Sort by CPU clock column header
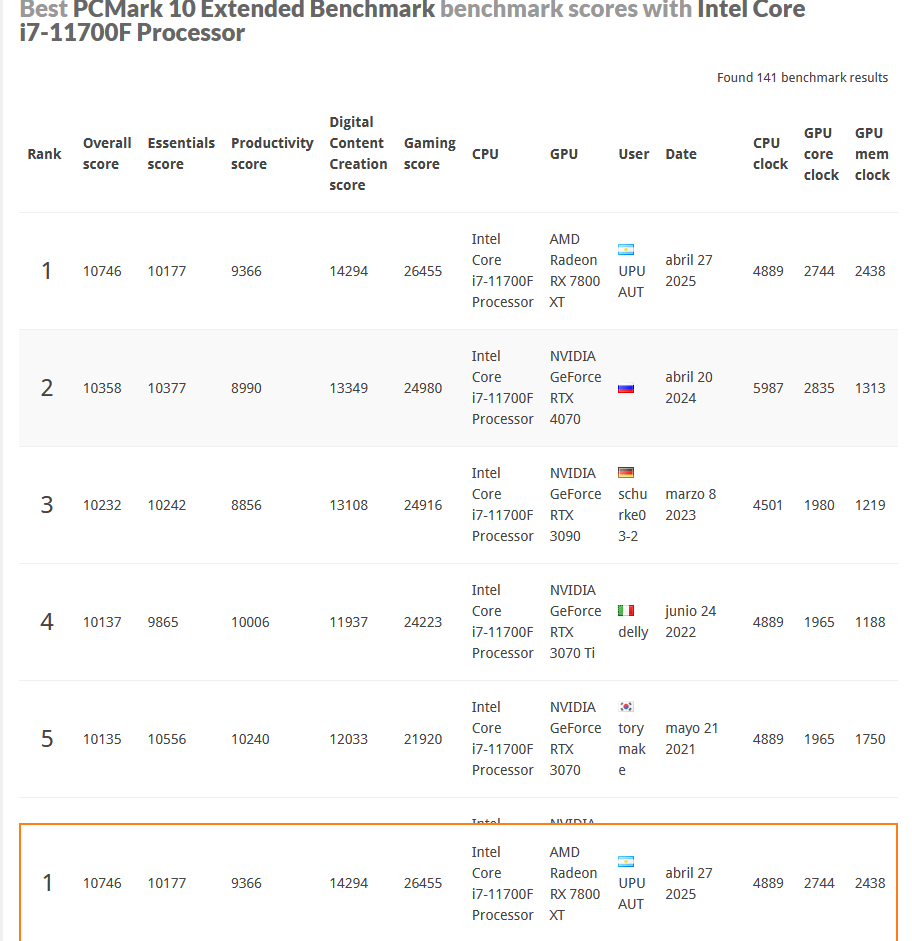 770,154
